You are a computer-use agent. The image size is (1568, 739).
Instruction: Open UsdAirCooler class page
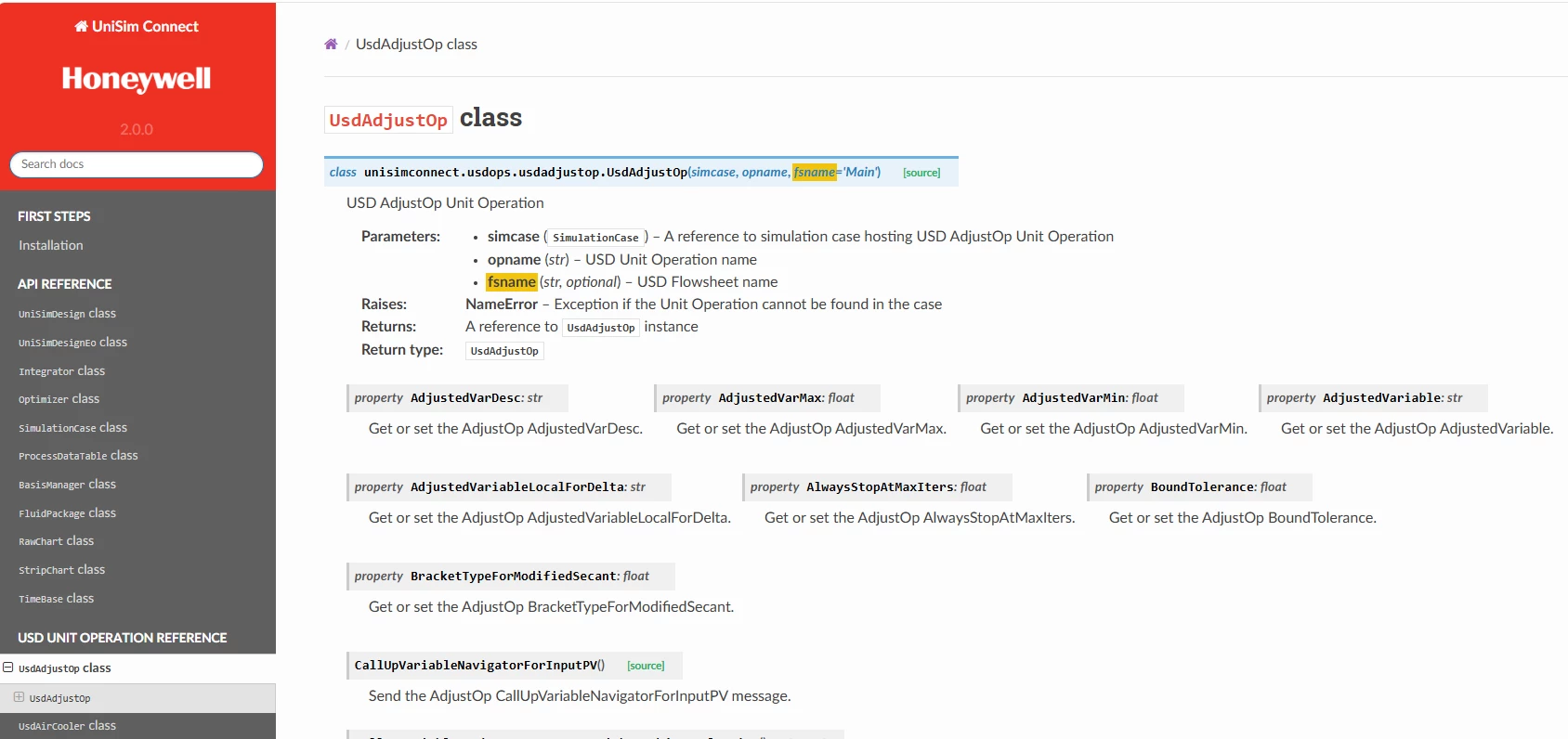coord(67,726)
